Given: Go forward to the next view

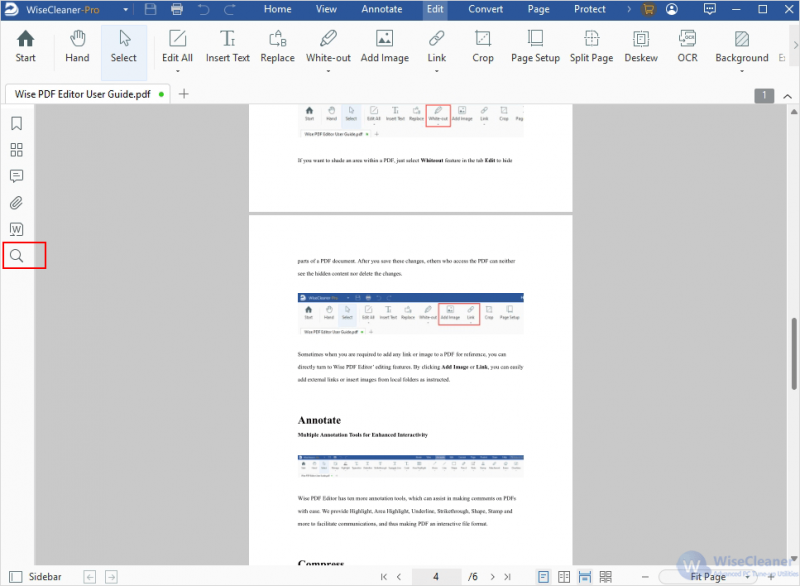Looking at the screenshot, I should click(x=111, y=577).
